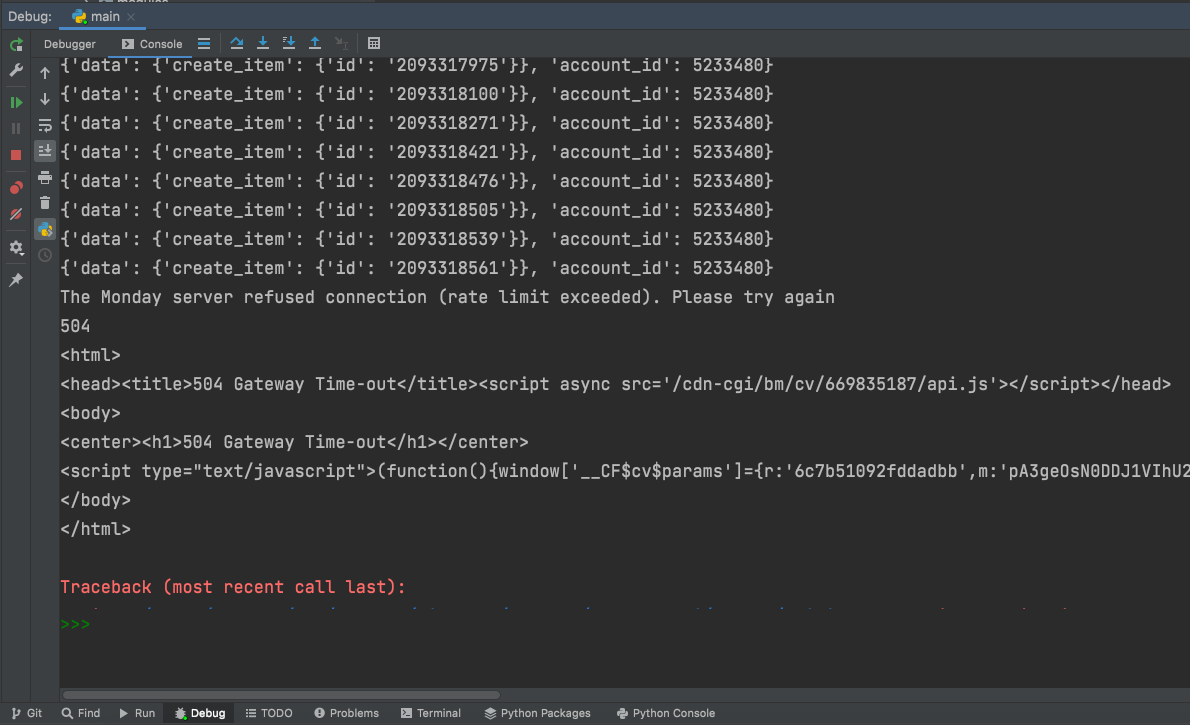Click the <center> Gateway Time-out heading line
The height and width of the screenshot is (725, 1190).
point(294,442)
